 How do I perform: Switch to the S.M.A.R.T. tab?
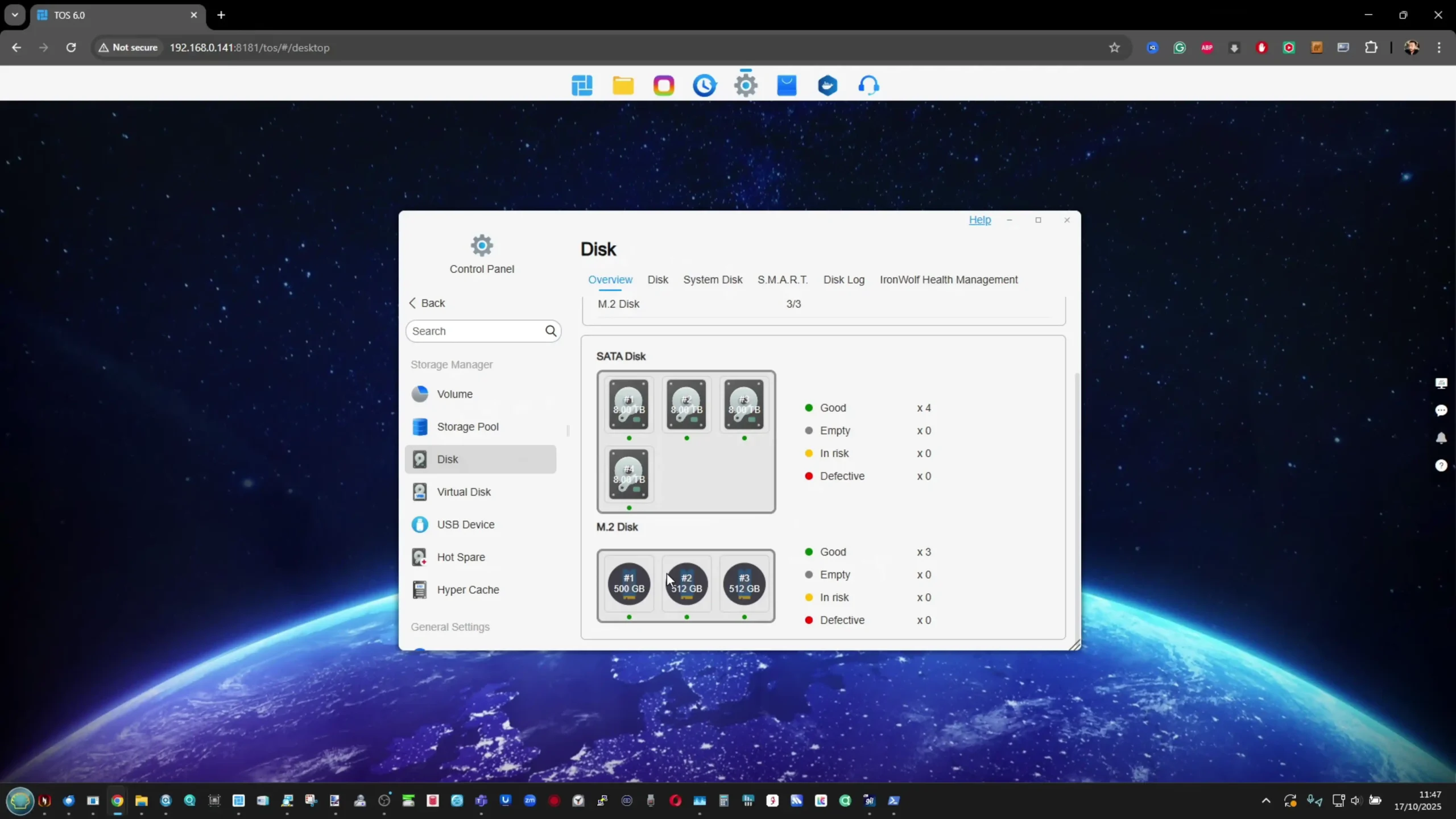coord(782,280)
